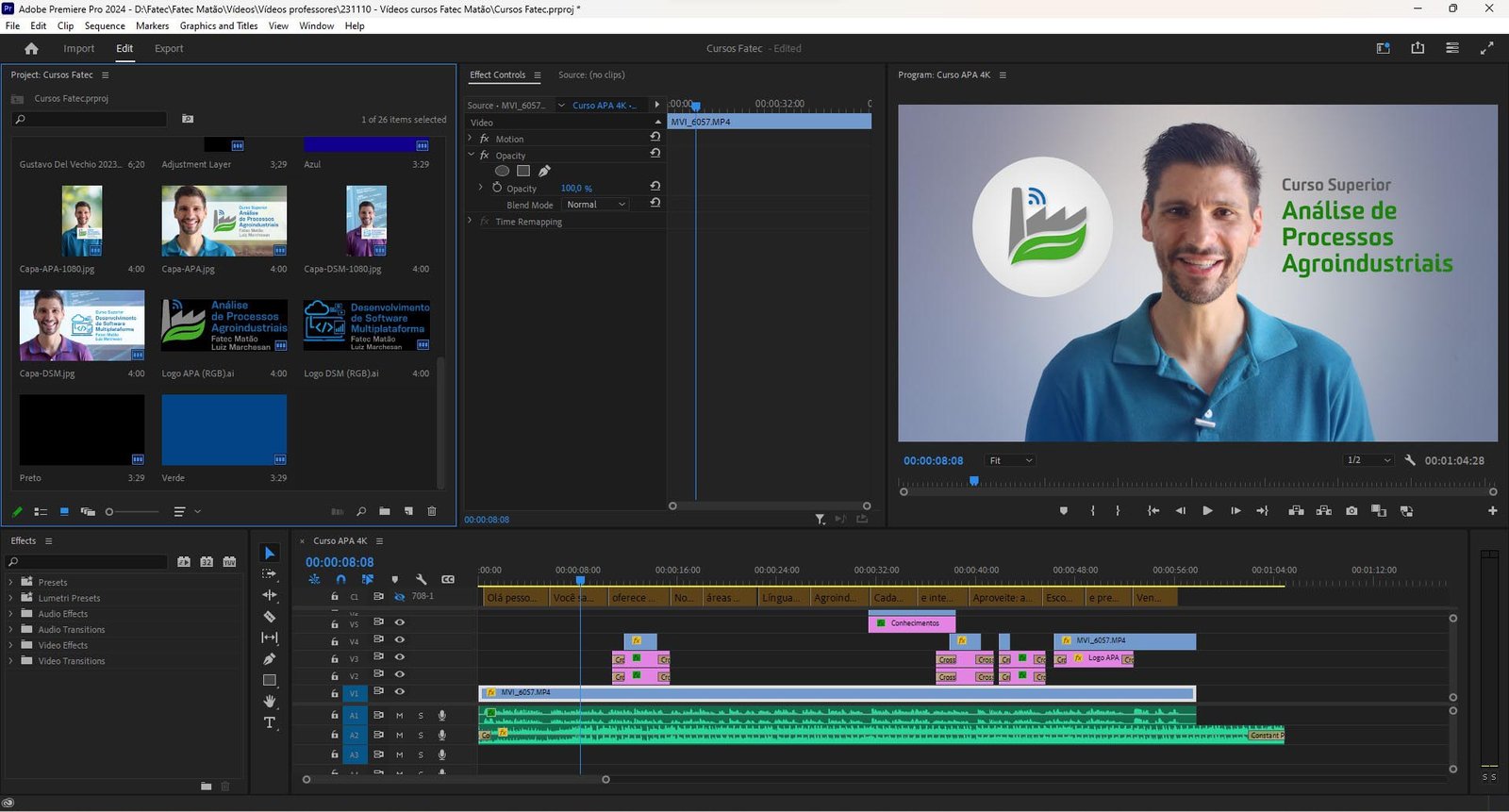Expand the Presets folder in Effects
This screenshot has width=1509, height=812.
click(11, 582)
